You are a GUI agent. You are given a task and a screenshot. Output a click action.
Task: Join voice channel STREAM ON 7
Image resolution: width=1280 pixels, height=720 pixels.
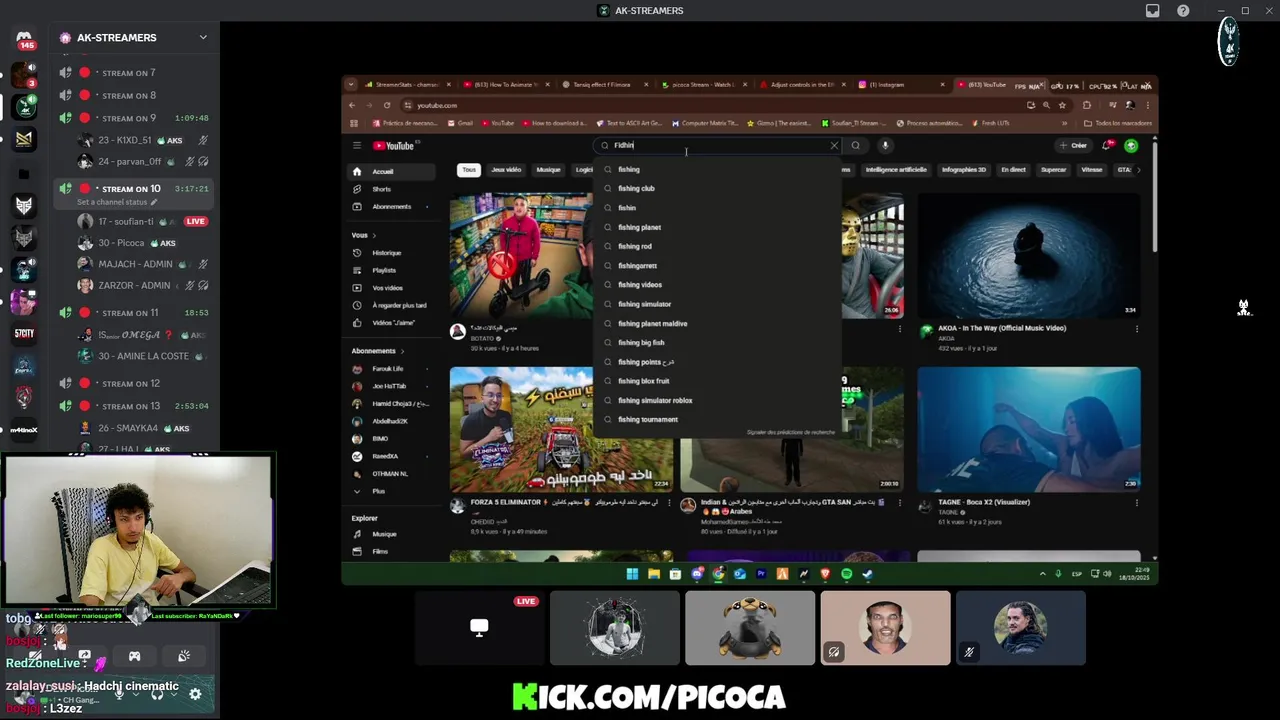[134, 73]
